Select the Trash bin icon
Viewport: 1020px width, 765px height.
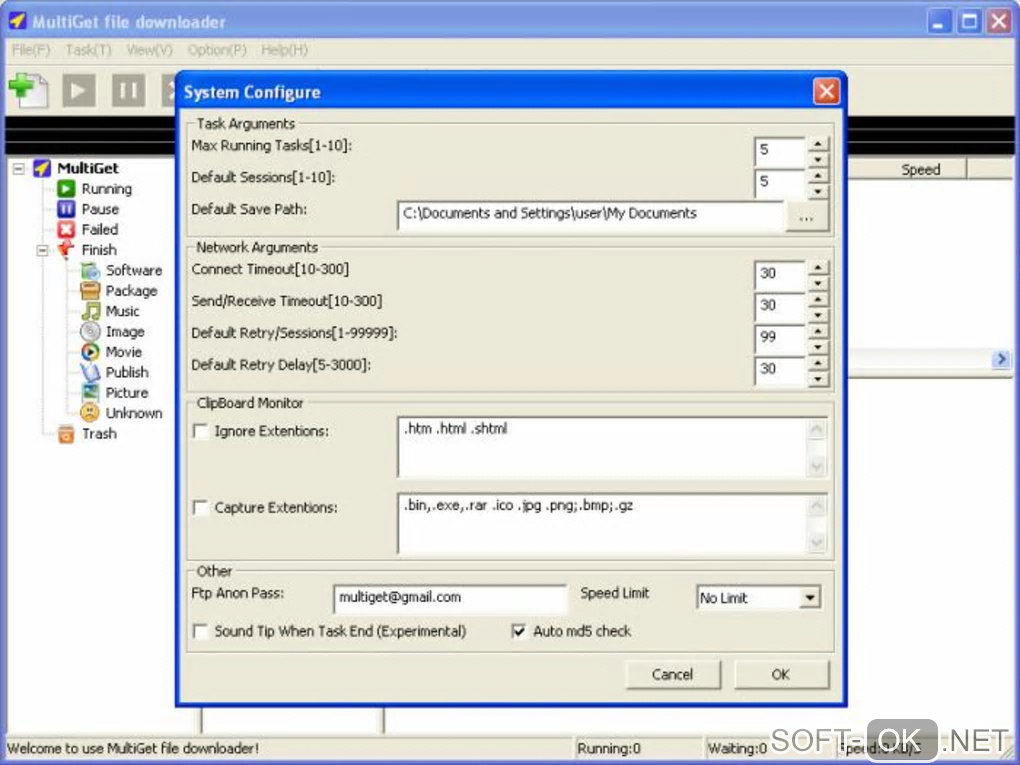point(66,433)
